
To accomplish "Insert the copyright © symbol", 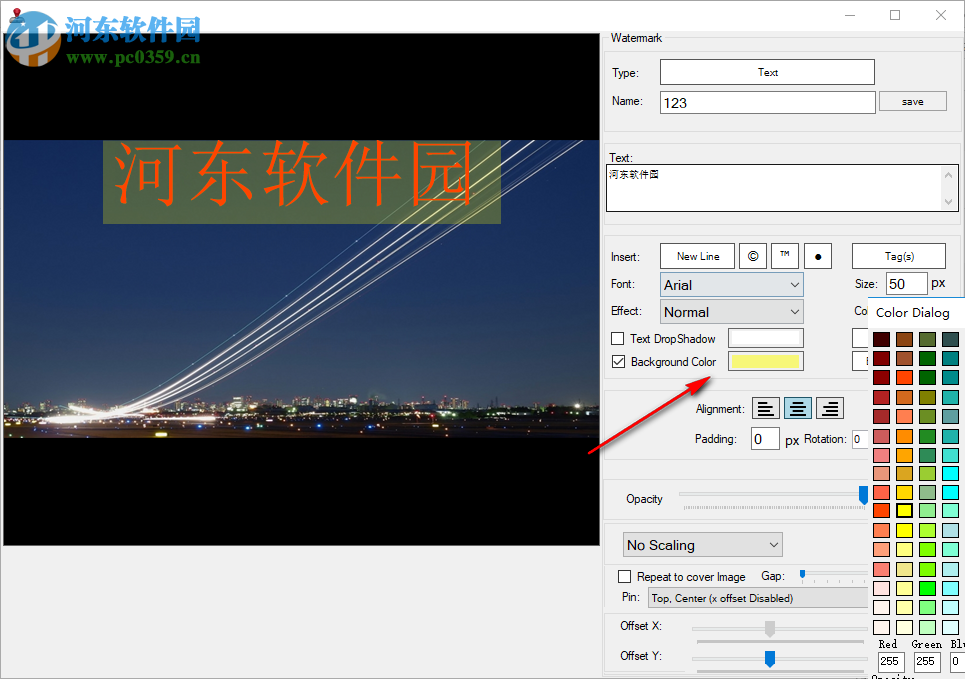I will (x=752, y=256).
